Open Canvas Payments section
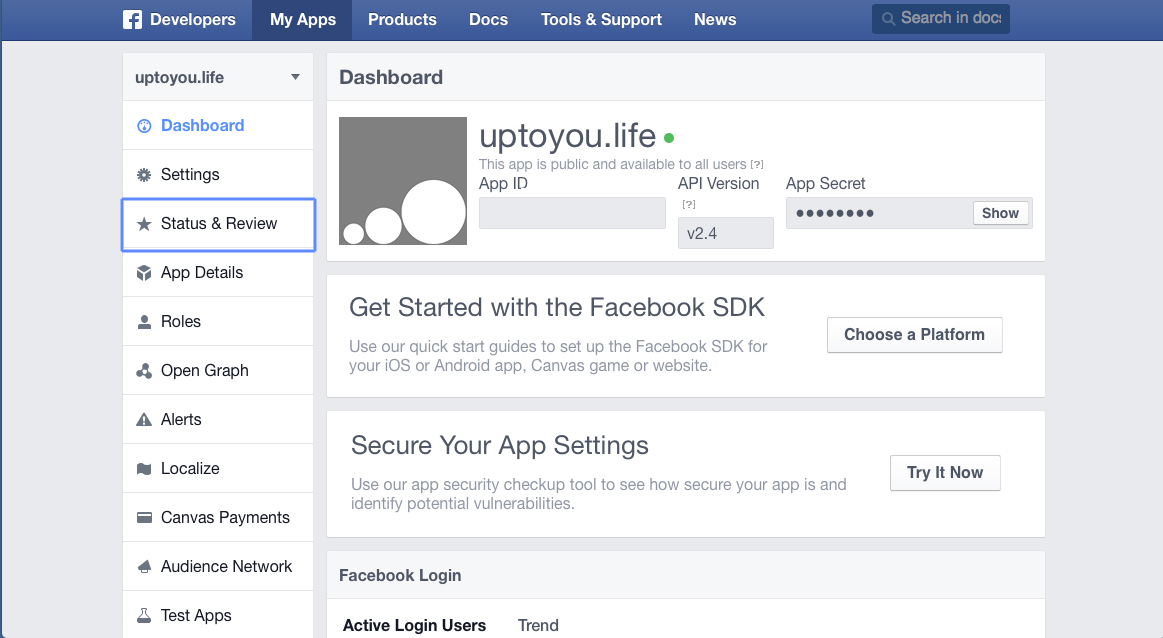 coord(218,518)
